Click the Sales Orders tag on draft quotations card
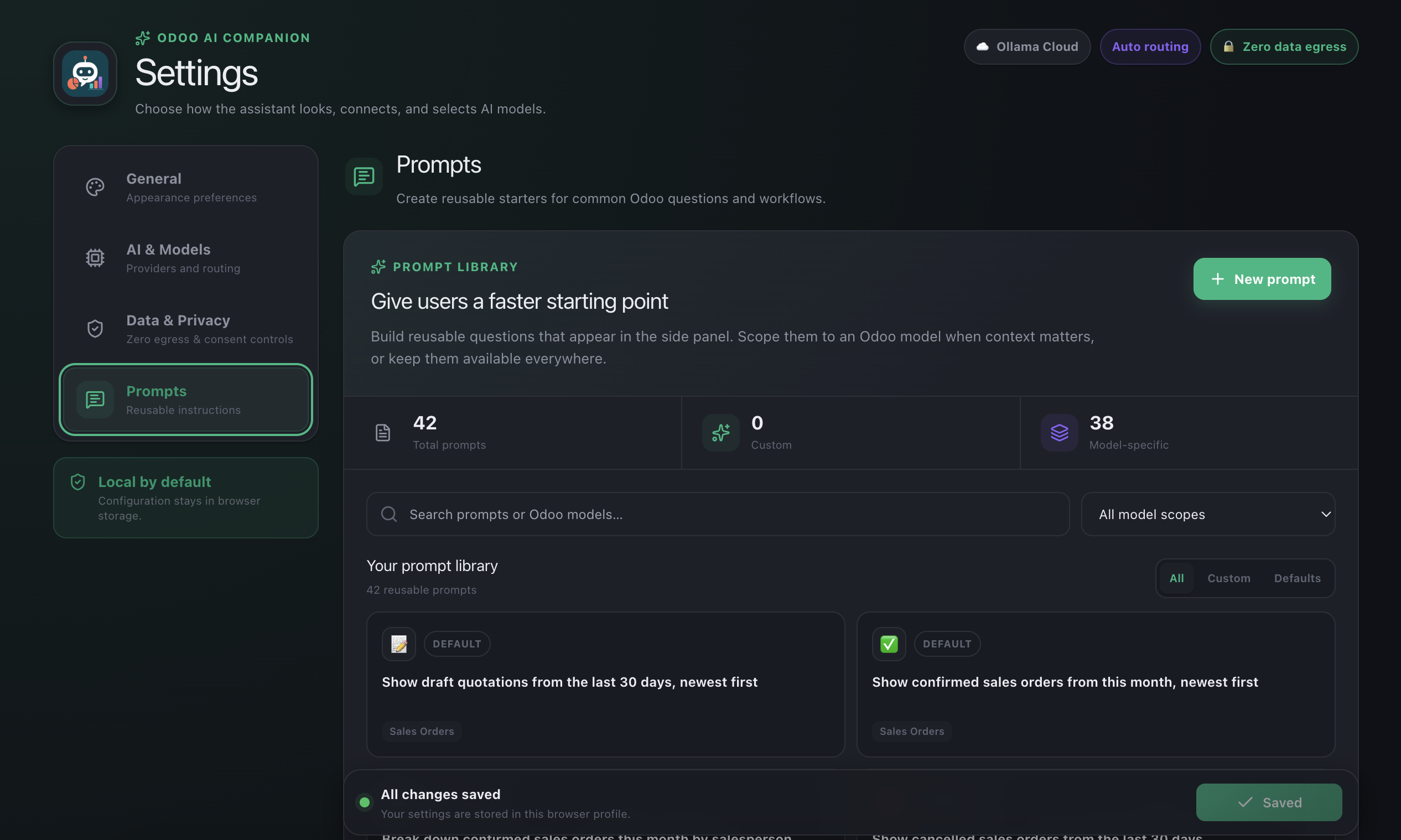The height and width of the screenshot is (840, 1401). 422,731
